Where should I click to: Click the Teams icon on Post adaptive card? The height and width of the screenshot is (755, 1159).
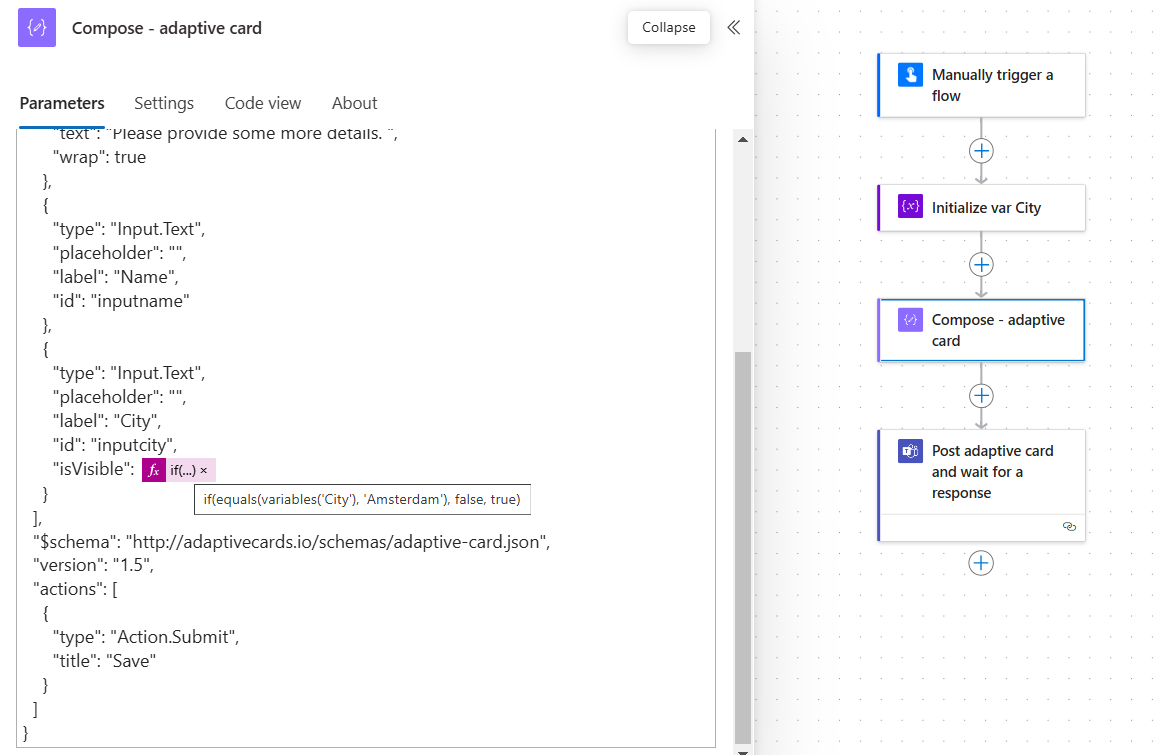tap(910, 450)
